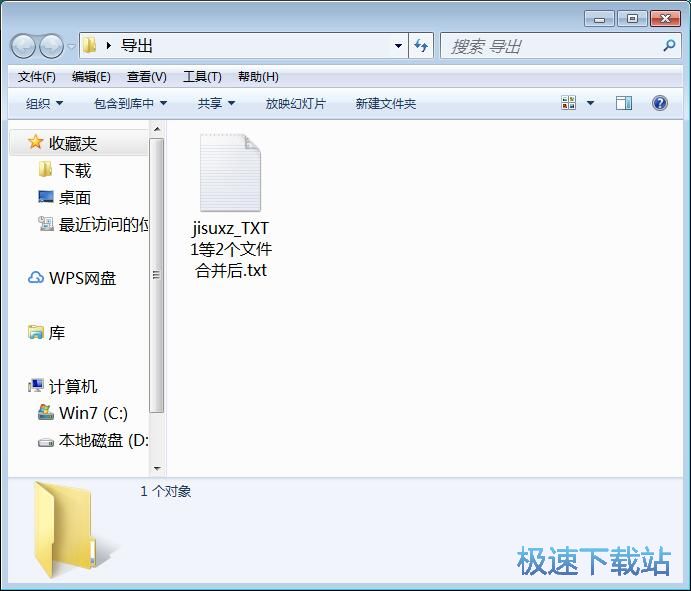Image resolution: width=691 pixels, height=591 pixels.
Task: Click the disk icon for D: drive
Action: [x=46, y=442]
